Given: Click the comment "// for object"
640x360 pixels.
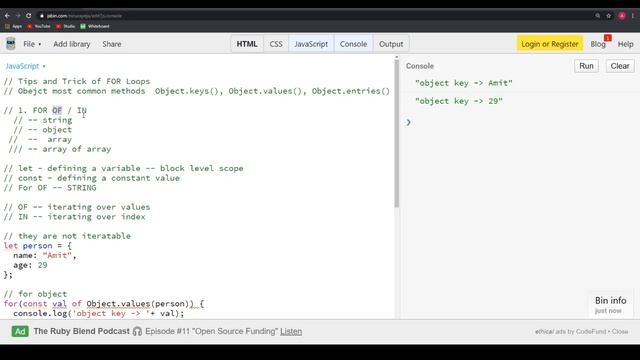Looking at the screenshot, I should [36, 294].
